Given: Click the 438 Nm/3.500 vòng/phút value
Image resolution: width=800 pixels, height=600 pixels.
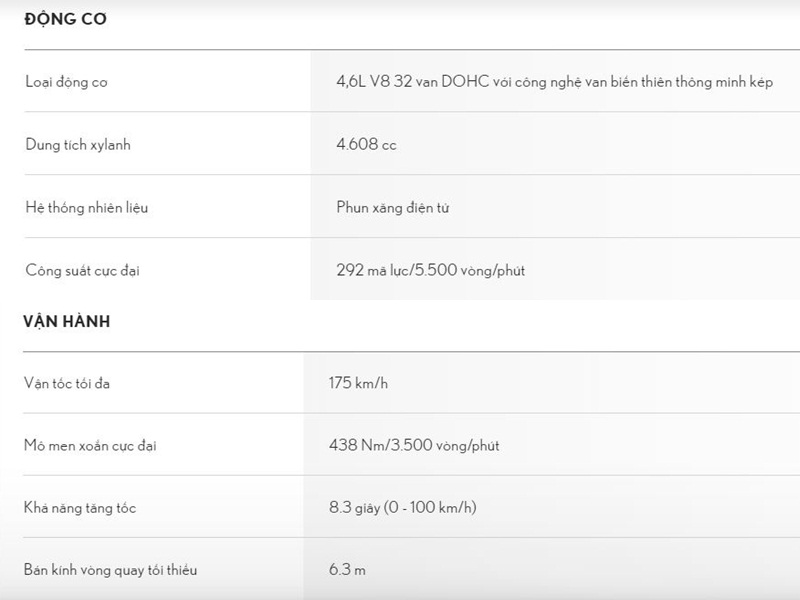Looking at the screenshot, I should point(414,445).
